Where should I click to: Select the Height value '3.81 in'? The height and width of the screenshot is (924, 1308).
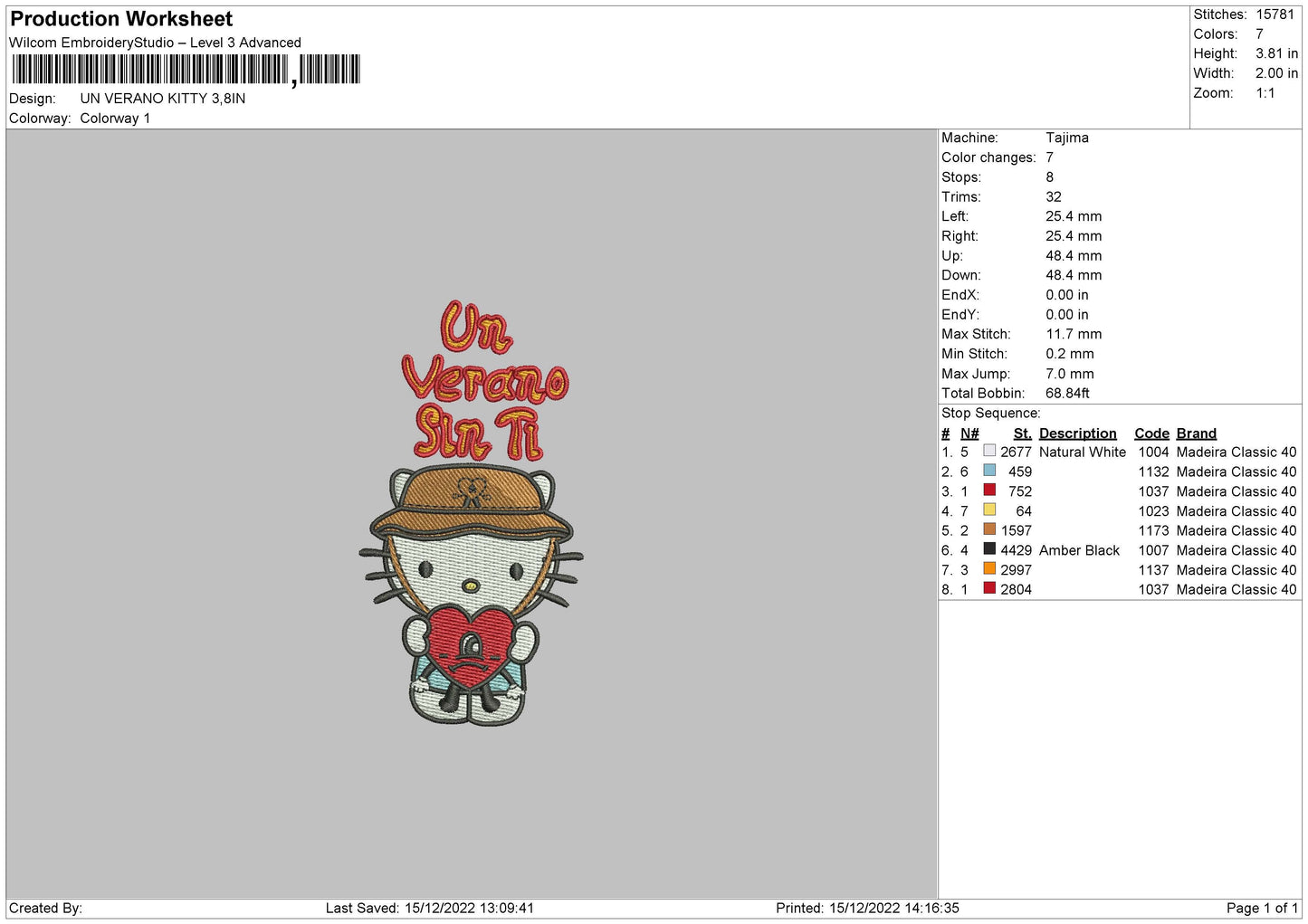(1276, 53)
